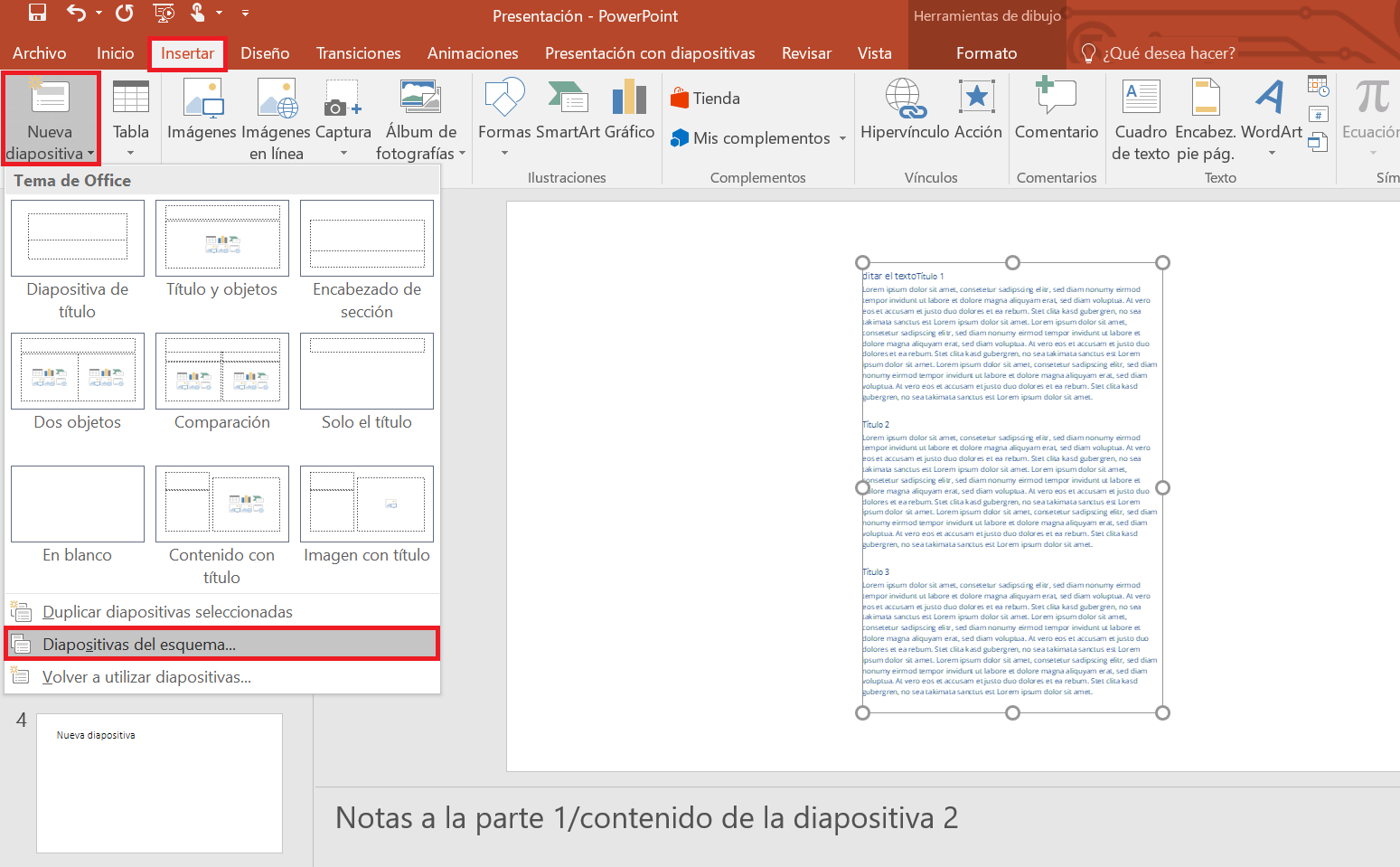
Task: Switch to Animaciones tab
Action: [473, 53]
